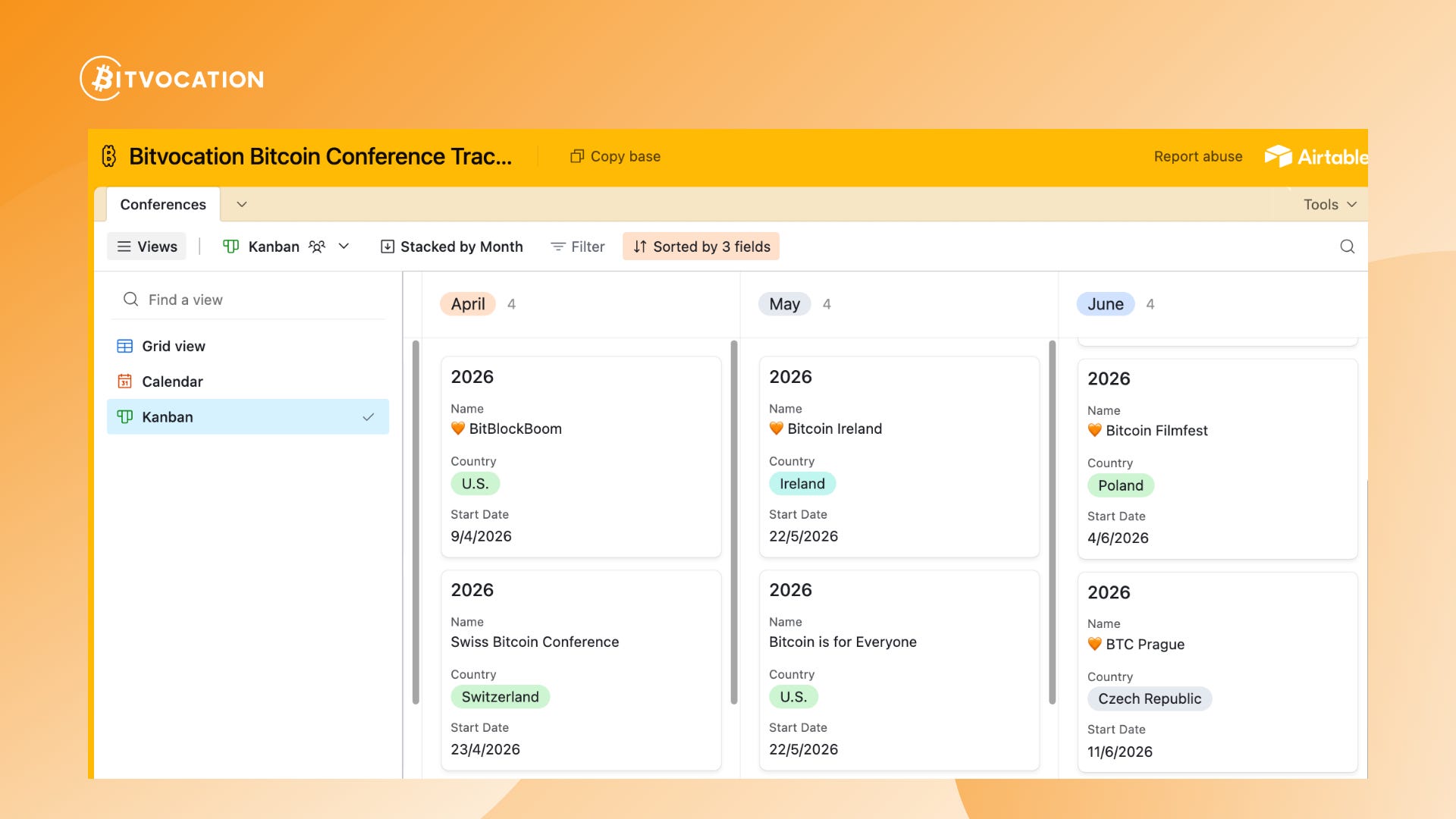This screenshot has width=1456, height=819.
Task: Select the Calendar view icon in the sidebar
Action: click(126, 381)
